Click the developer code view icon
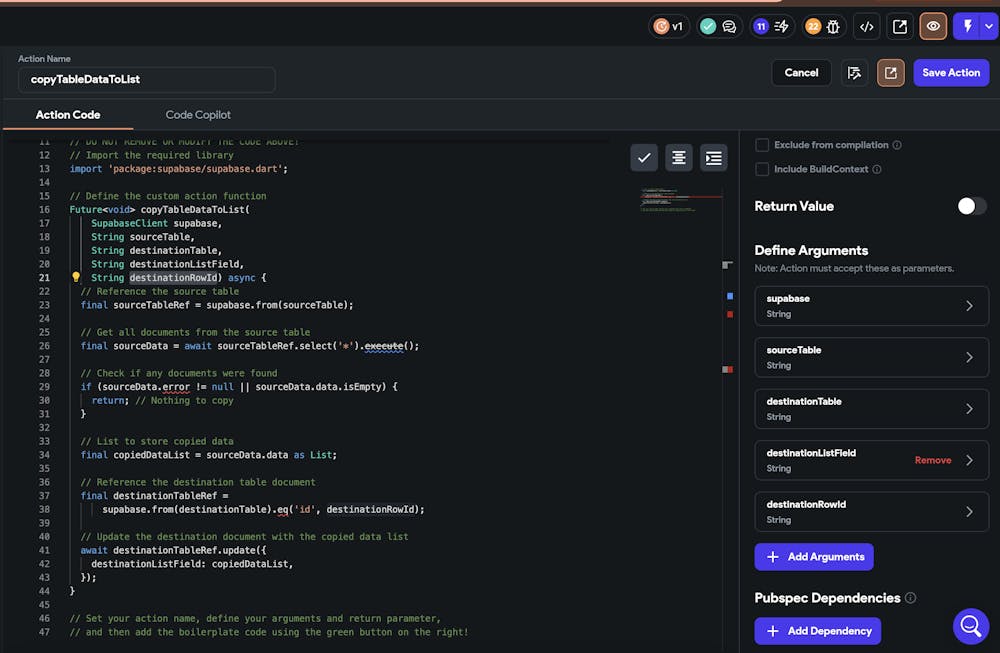 [x=867, y=27]
